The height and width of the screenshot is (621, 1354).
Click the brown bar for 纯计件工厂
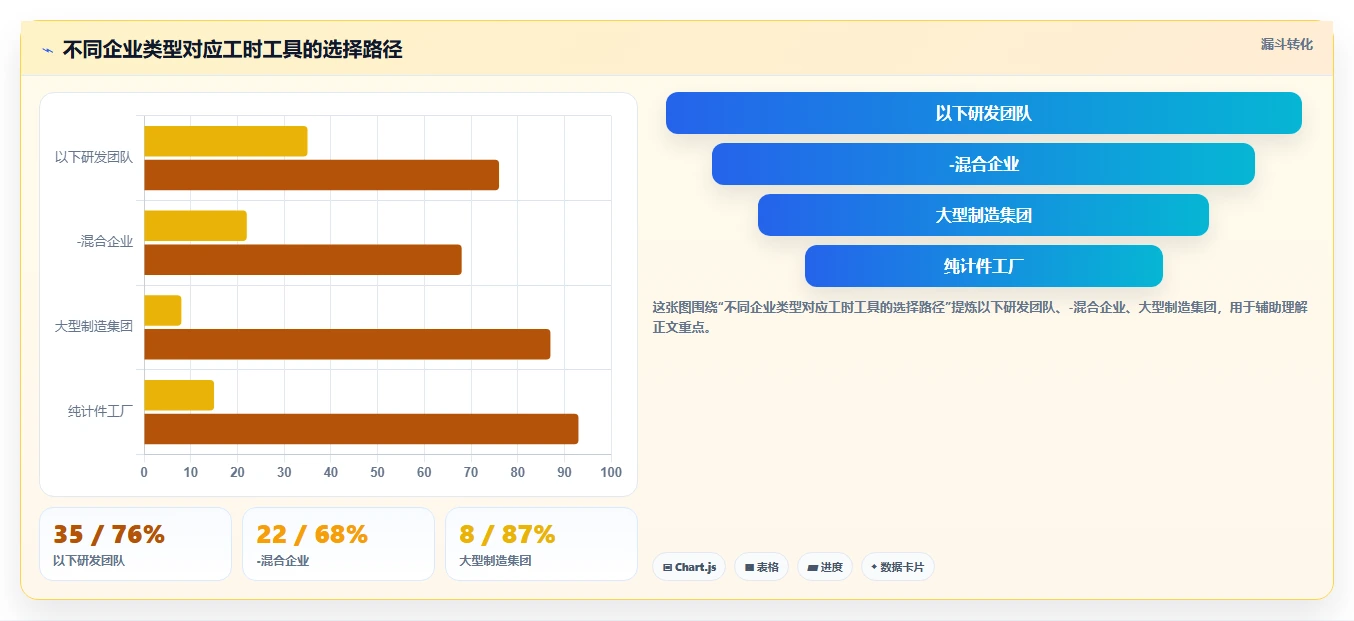tap(361, 429)
